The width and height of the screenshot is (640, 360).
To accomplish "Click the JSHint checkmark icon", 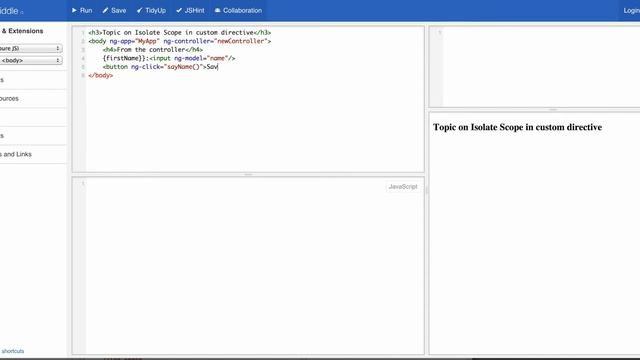I will [179, 10].
